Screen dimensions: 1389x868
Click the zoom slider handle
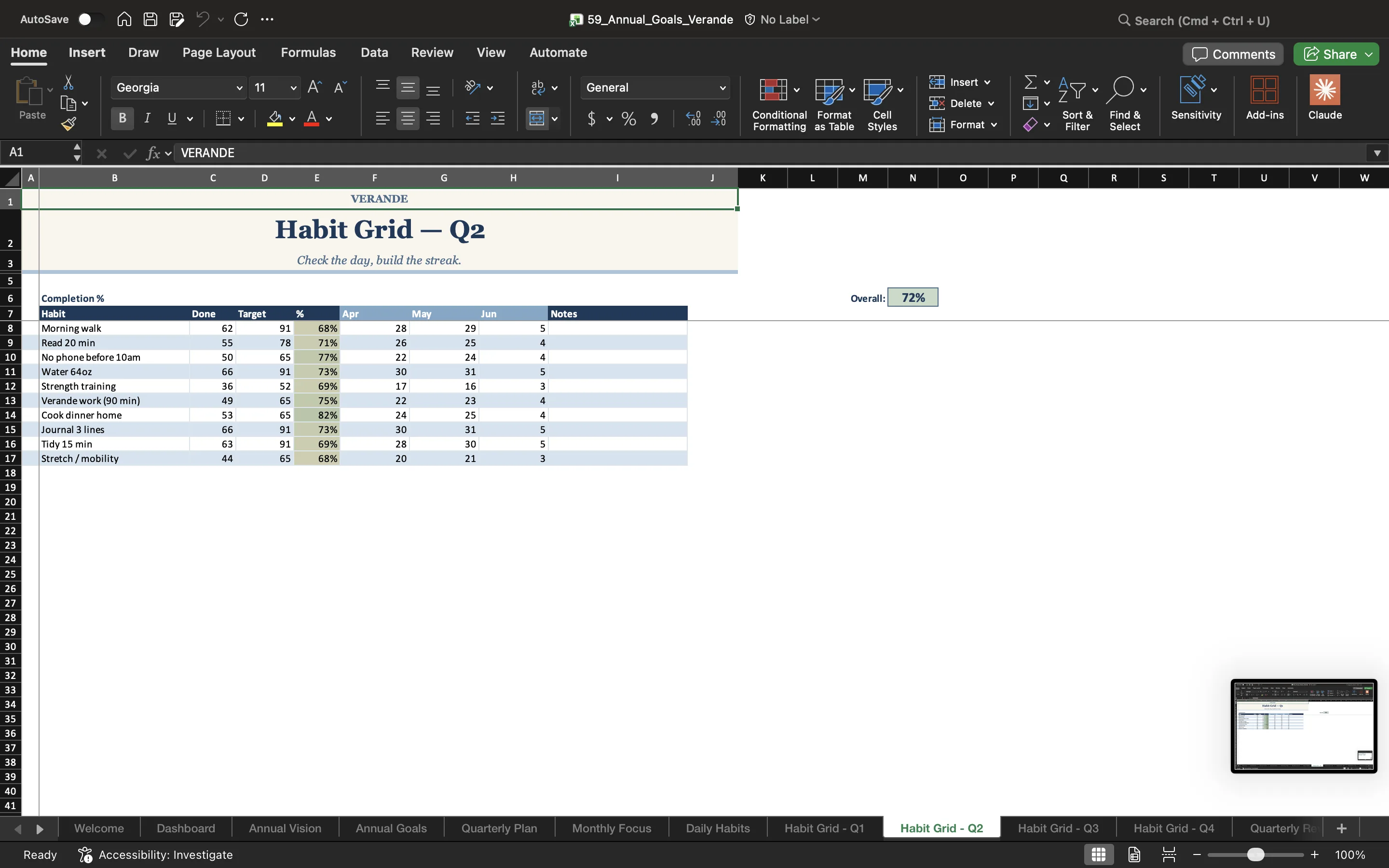click(x=1255, y=854)
